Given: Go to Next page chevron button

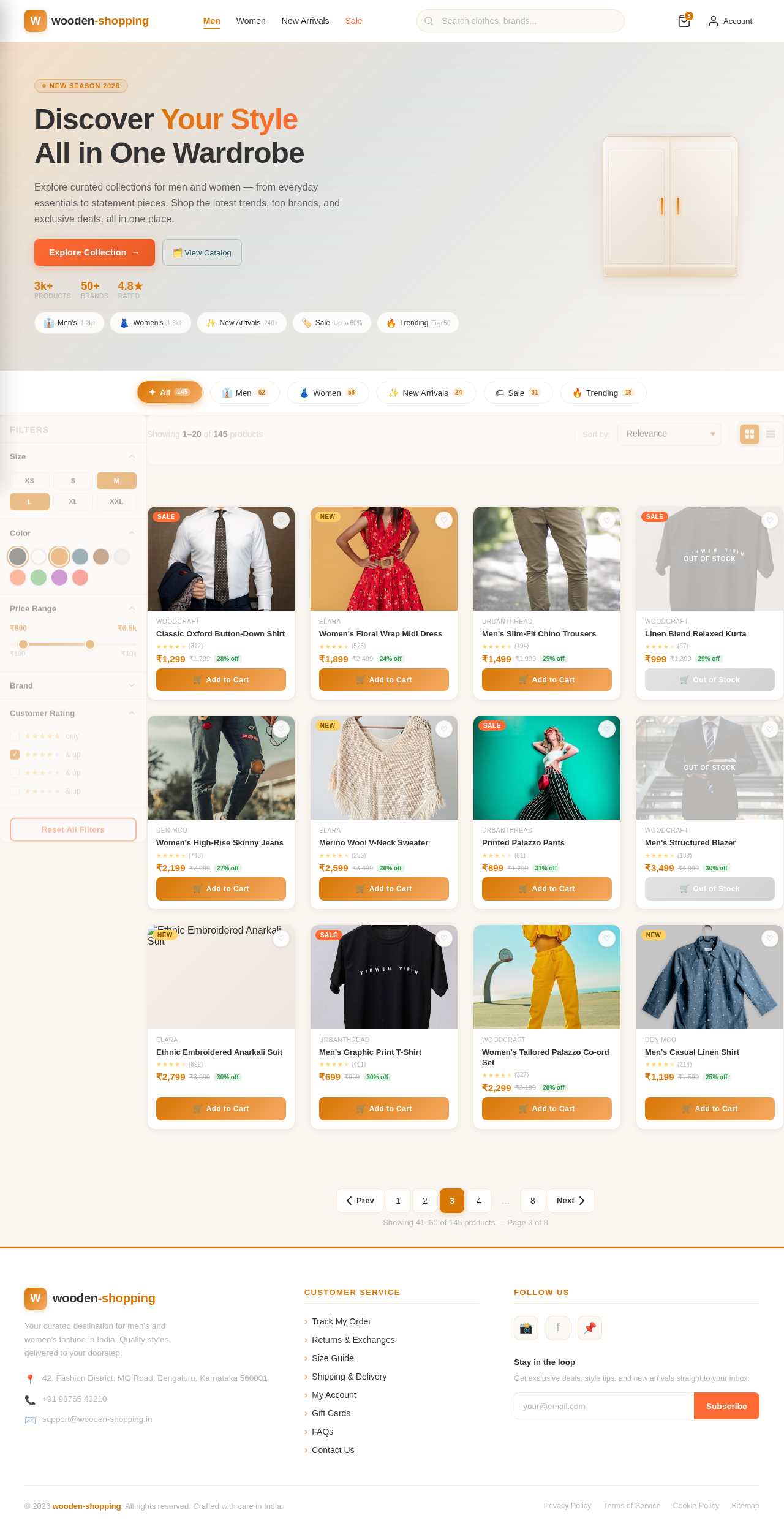Looking at the screenshot, I should [571, 1201].
